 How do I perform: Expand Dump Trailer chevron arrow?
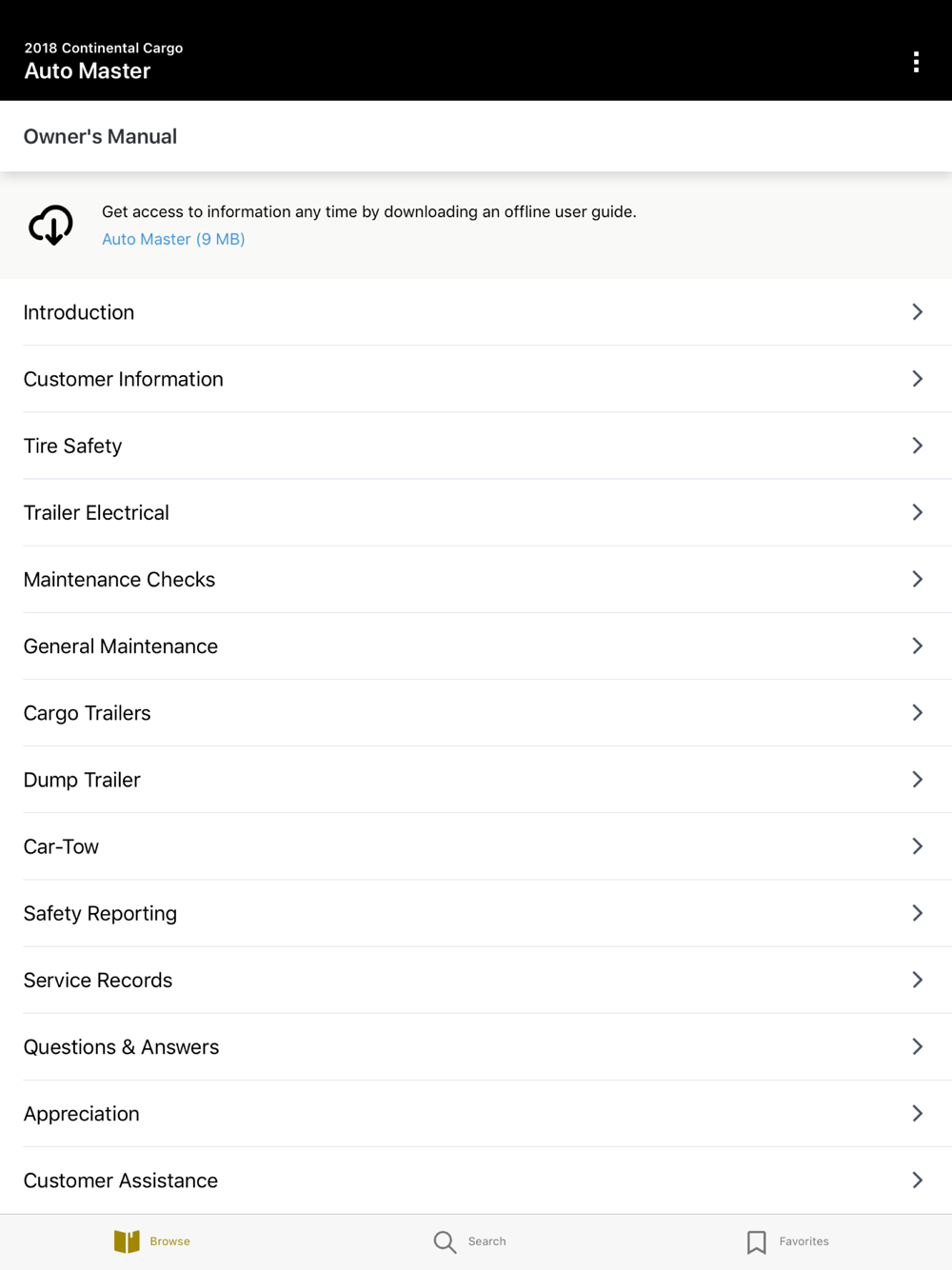(x=917, y=780)
